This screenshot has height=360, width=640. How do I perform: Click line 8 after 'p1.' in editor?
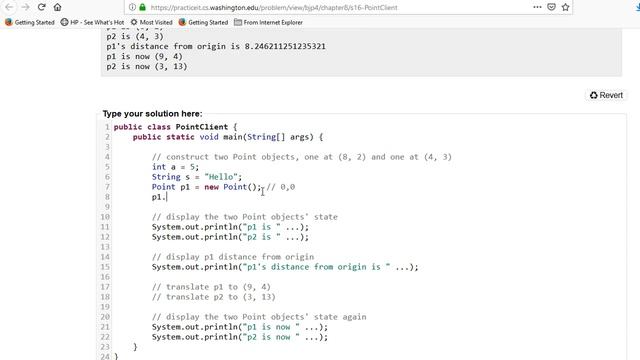click(x=167, y=197)
